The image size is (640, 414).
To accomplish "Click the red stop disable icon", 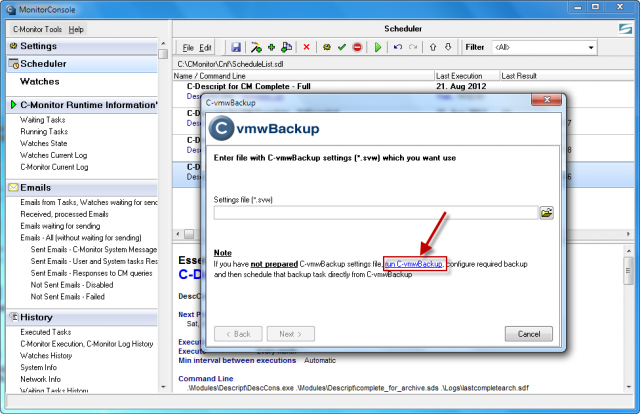I will 357,47.
